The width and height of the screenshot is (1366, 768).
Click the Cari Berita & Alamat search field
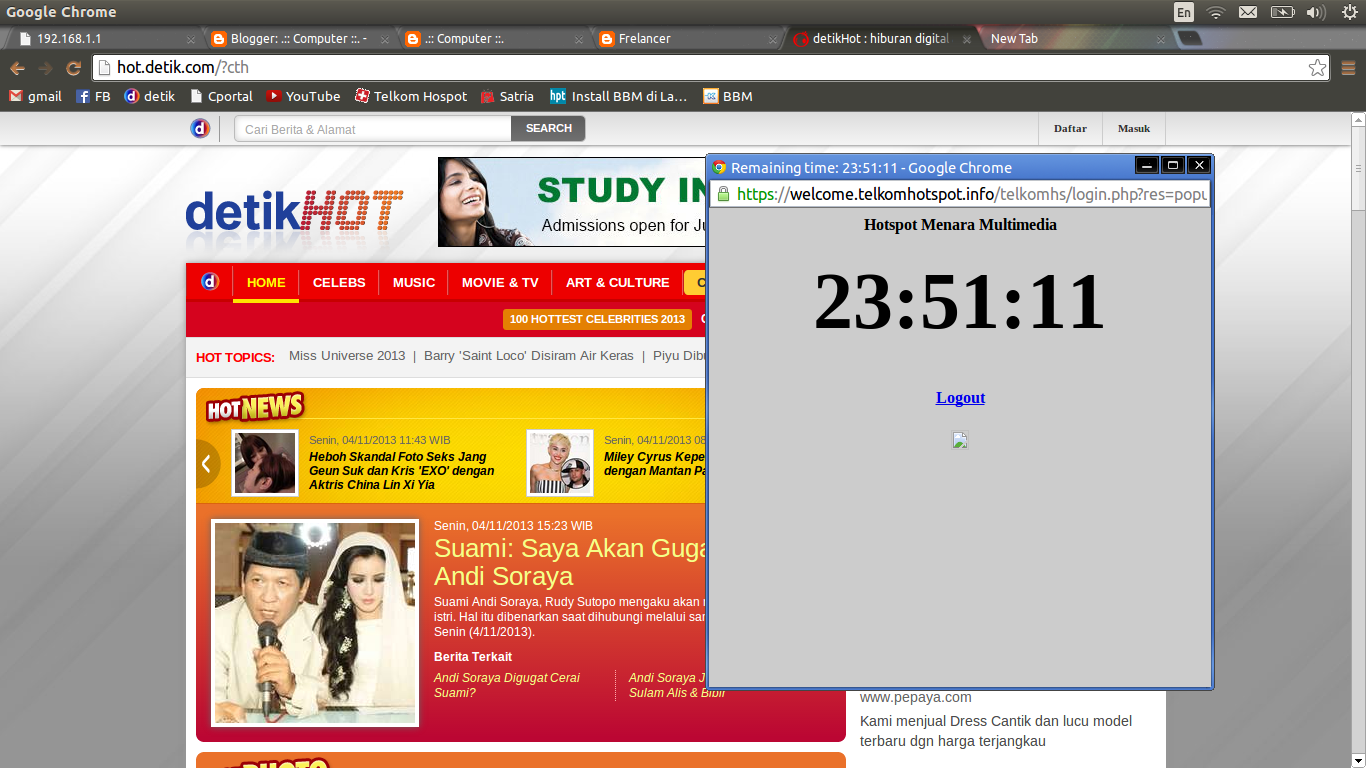pos(373,129)
